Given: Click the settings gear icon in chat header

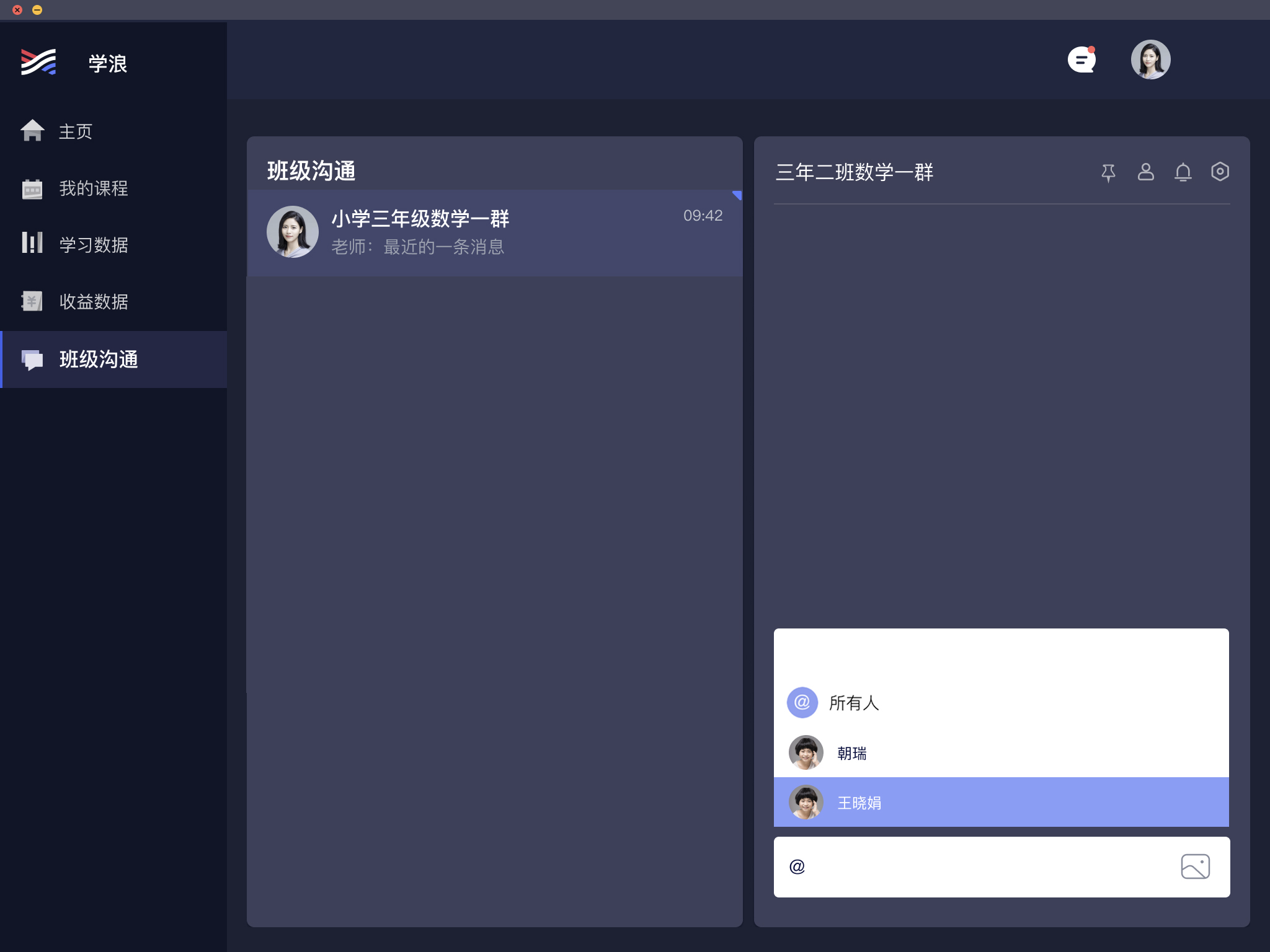Looking at the screenshot, I should pyautogui.click(x=1220, y=170).
